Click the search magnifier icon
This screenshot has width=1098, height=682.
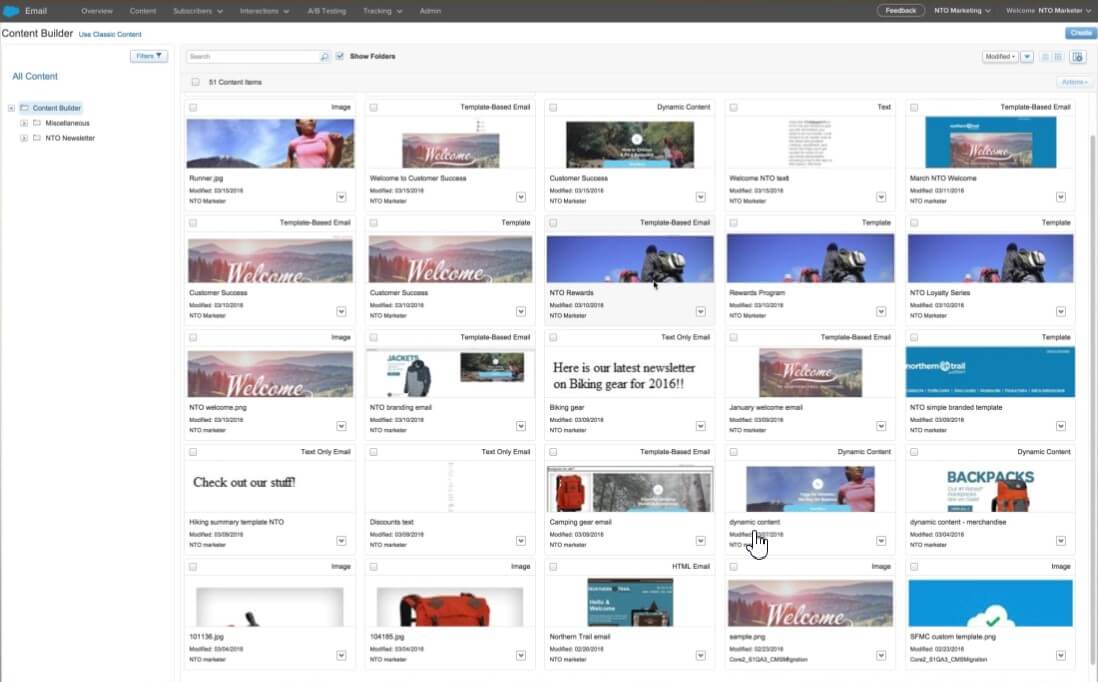[x=324, y=57]
